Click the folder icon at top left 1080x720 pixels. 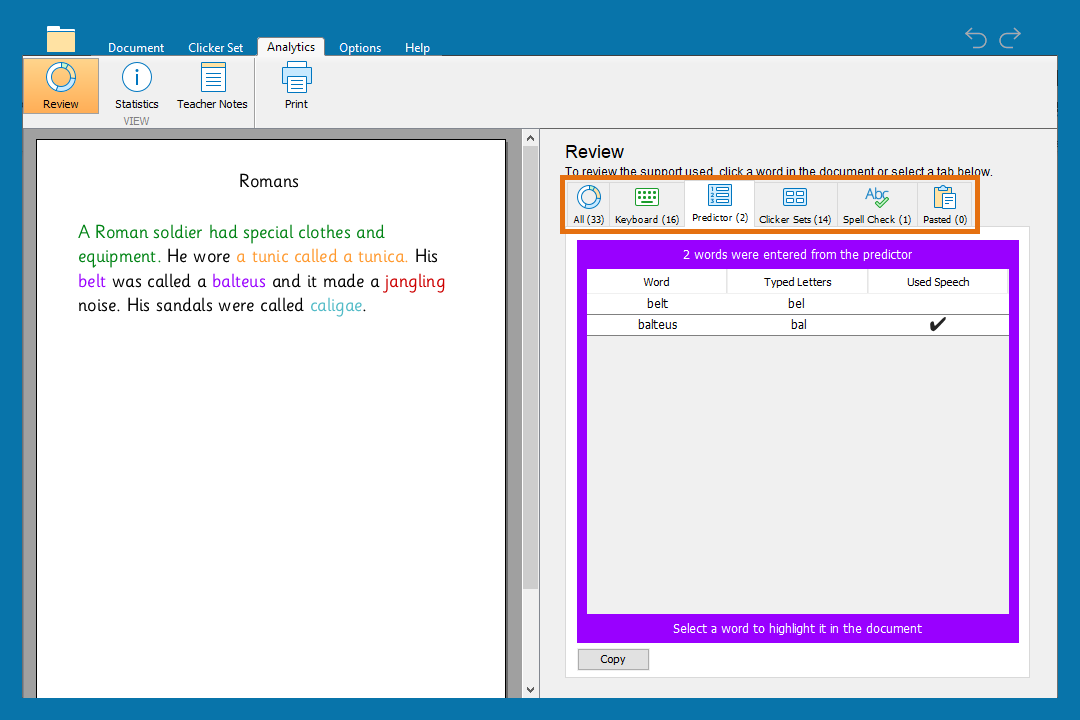click(x=61, y=39)
